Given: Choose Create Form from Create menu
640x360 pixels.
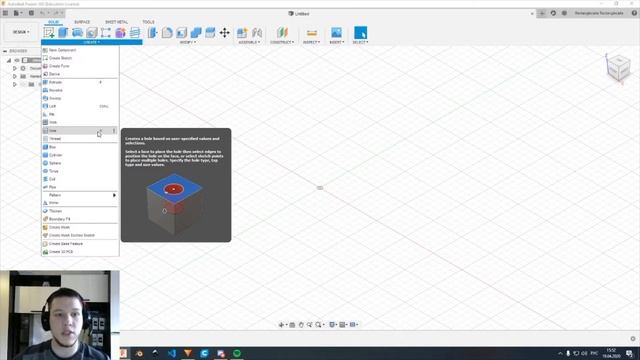Looking at the screenshot, I should click(80, 66).
